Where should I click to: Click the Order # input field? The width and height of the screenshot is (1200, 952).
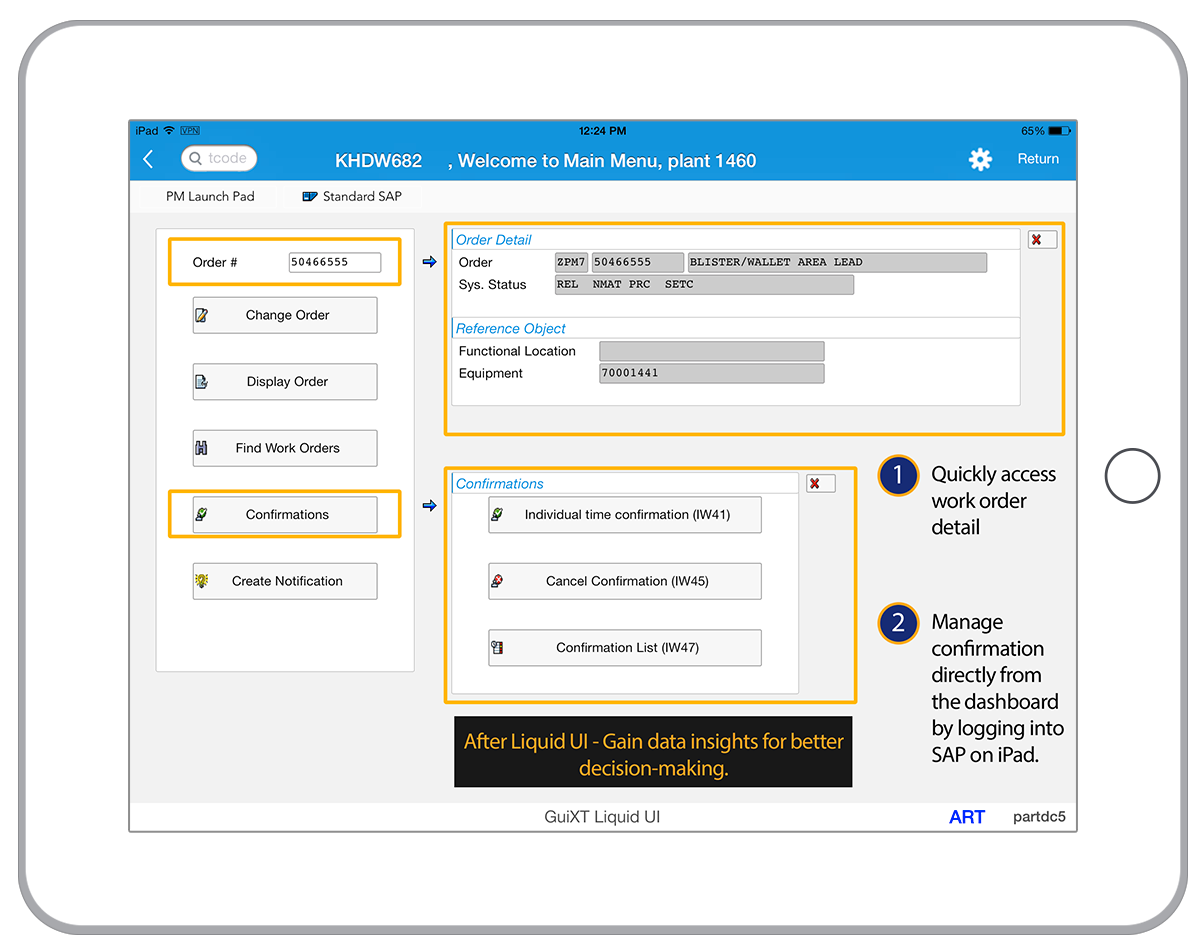click(x=334, y=262)
